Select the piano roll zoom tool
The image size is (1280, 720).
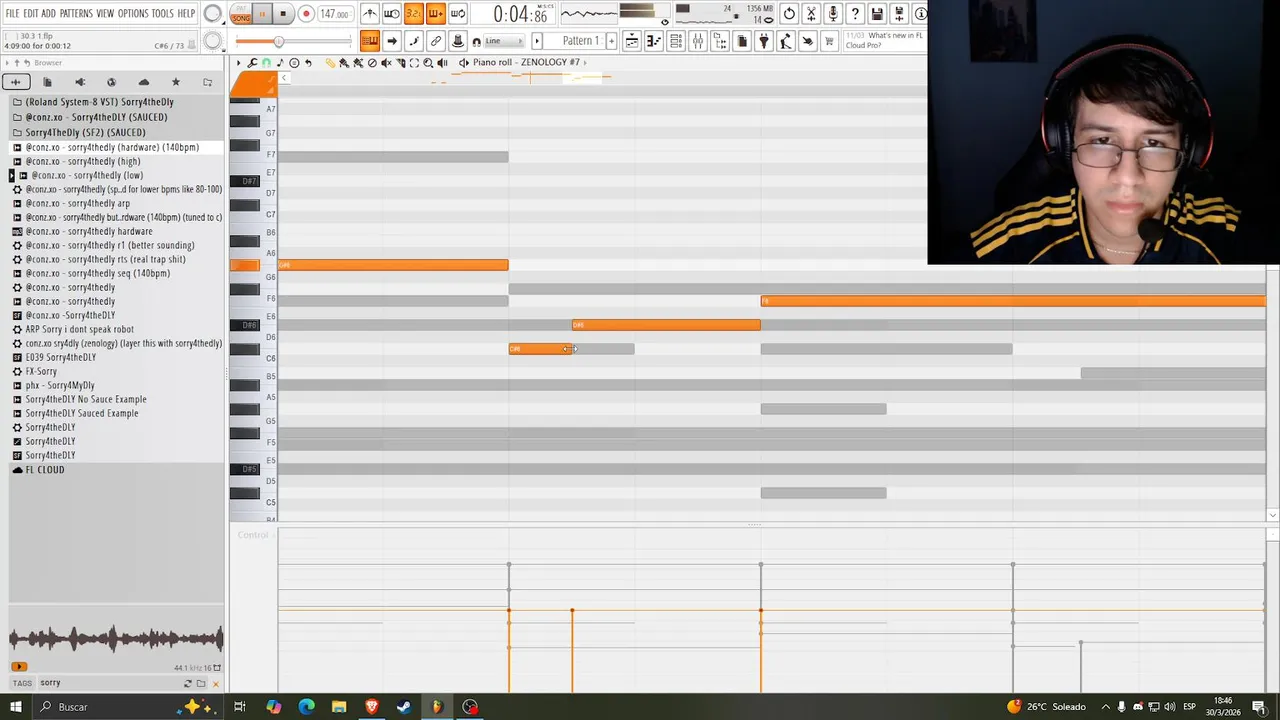click(428, 63)
